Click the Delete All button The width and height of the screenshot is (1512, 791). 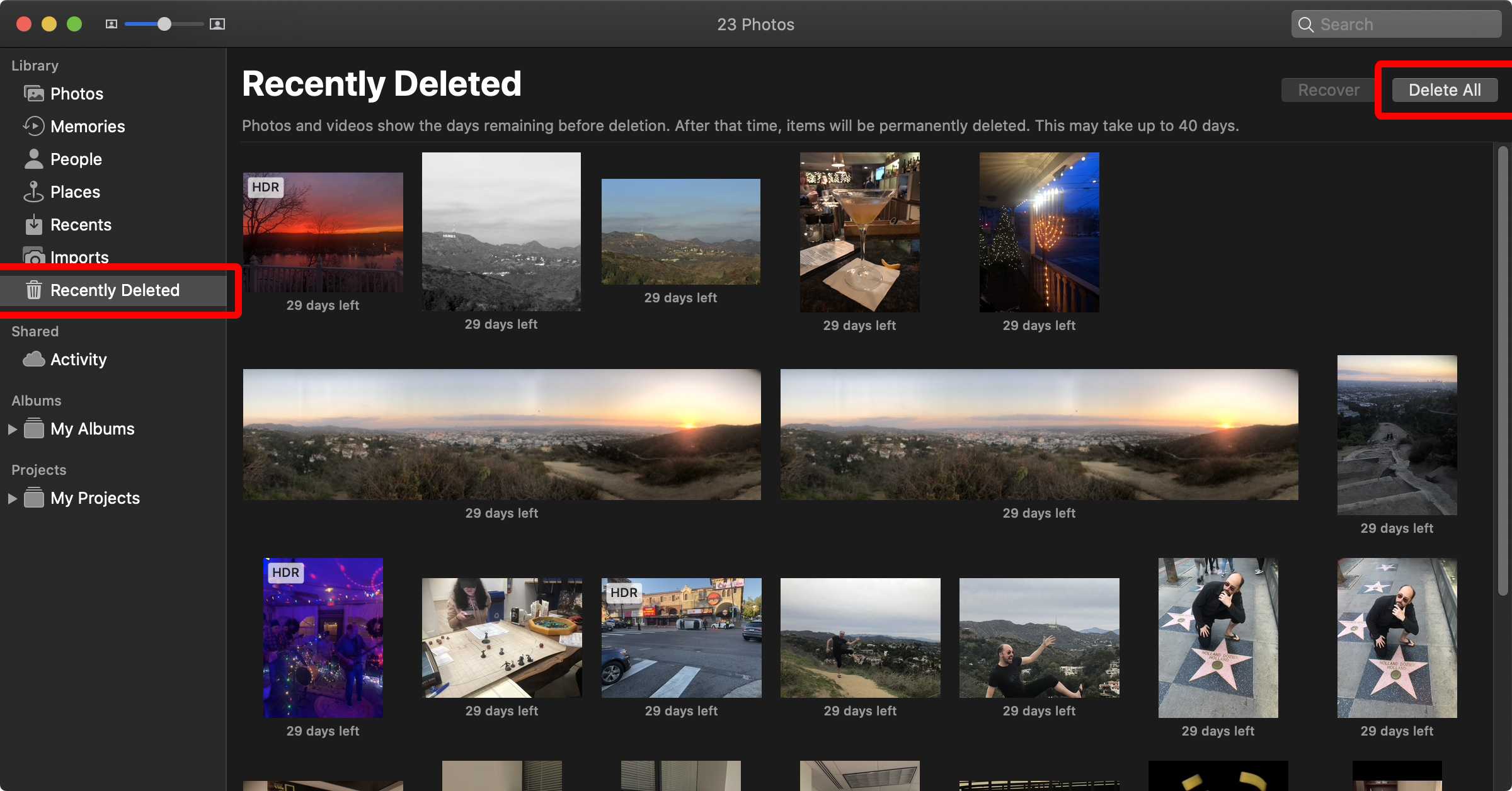1445,90
